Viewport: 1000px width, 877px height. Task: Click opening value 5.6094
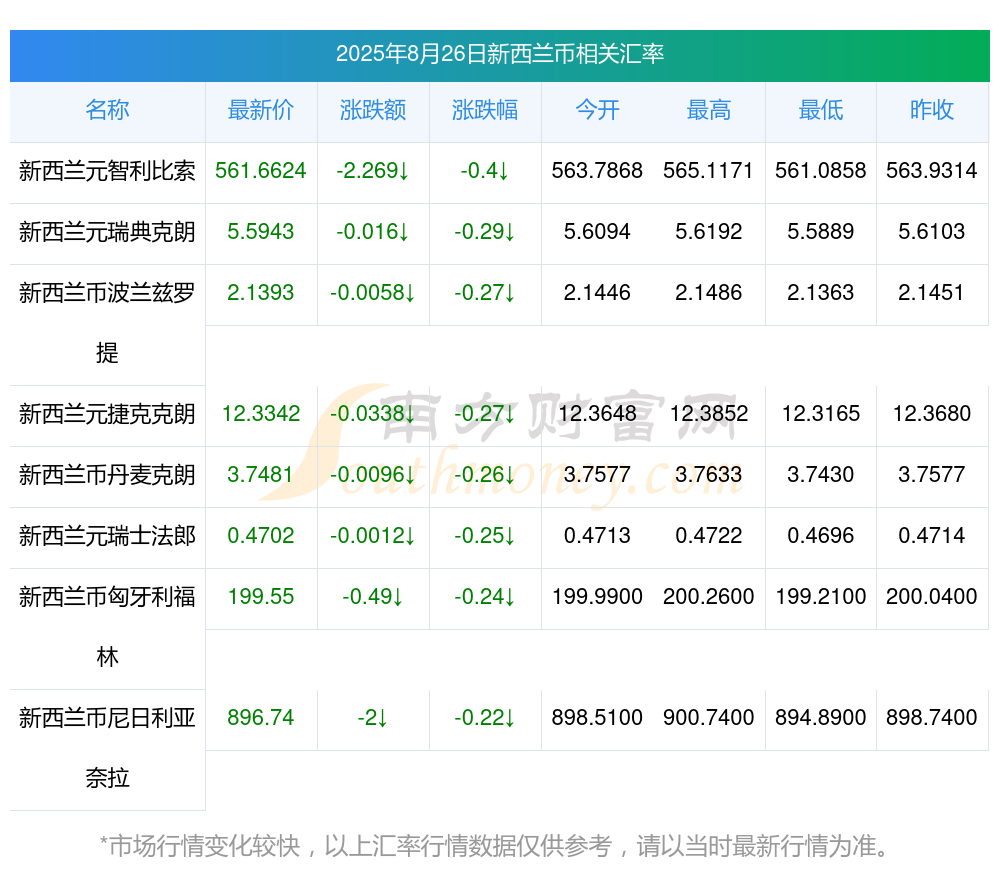597,232
